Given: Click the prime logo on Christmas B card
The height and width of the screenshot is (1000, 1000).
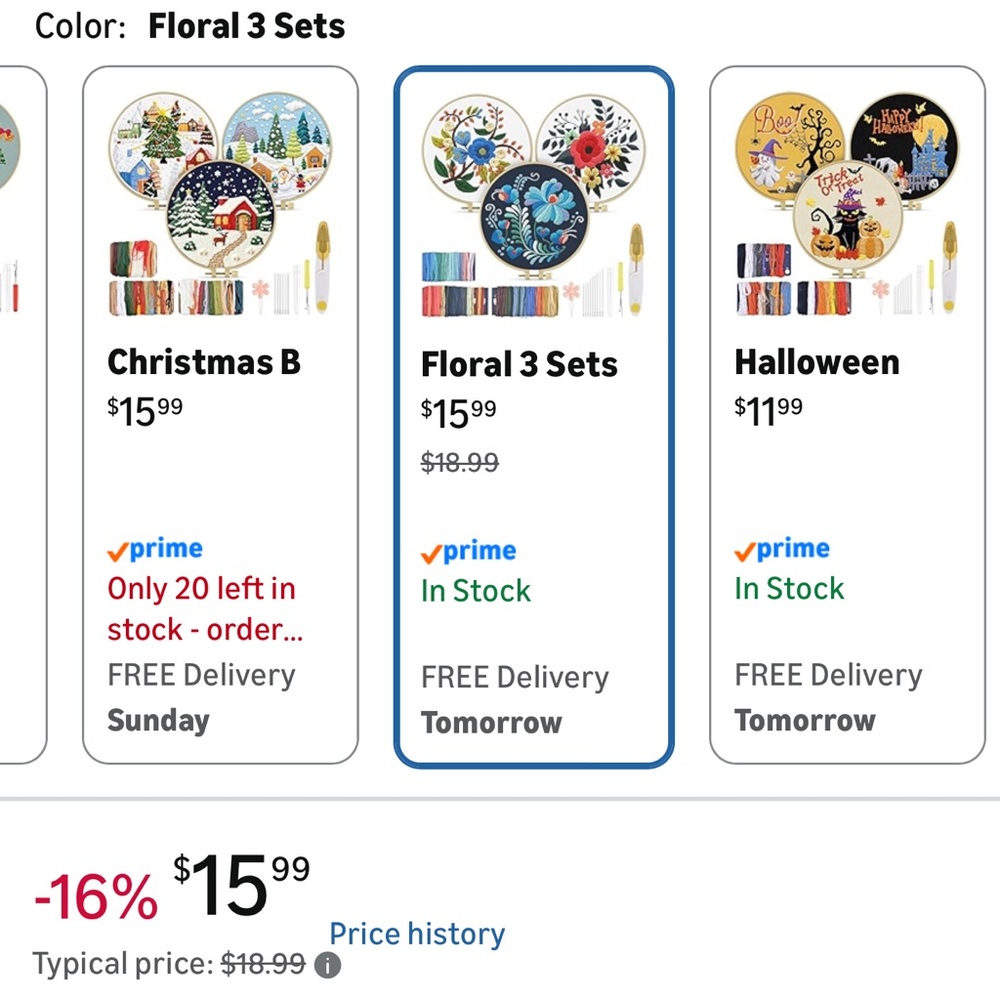Looking at the screenshot, I should [155, 549].
